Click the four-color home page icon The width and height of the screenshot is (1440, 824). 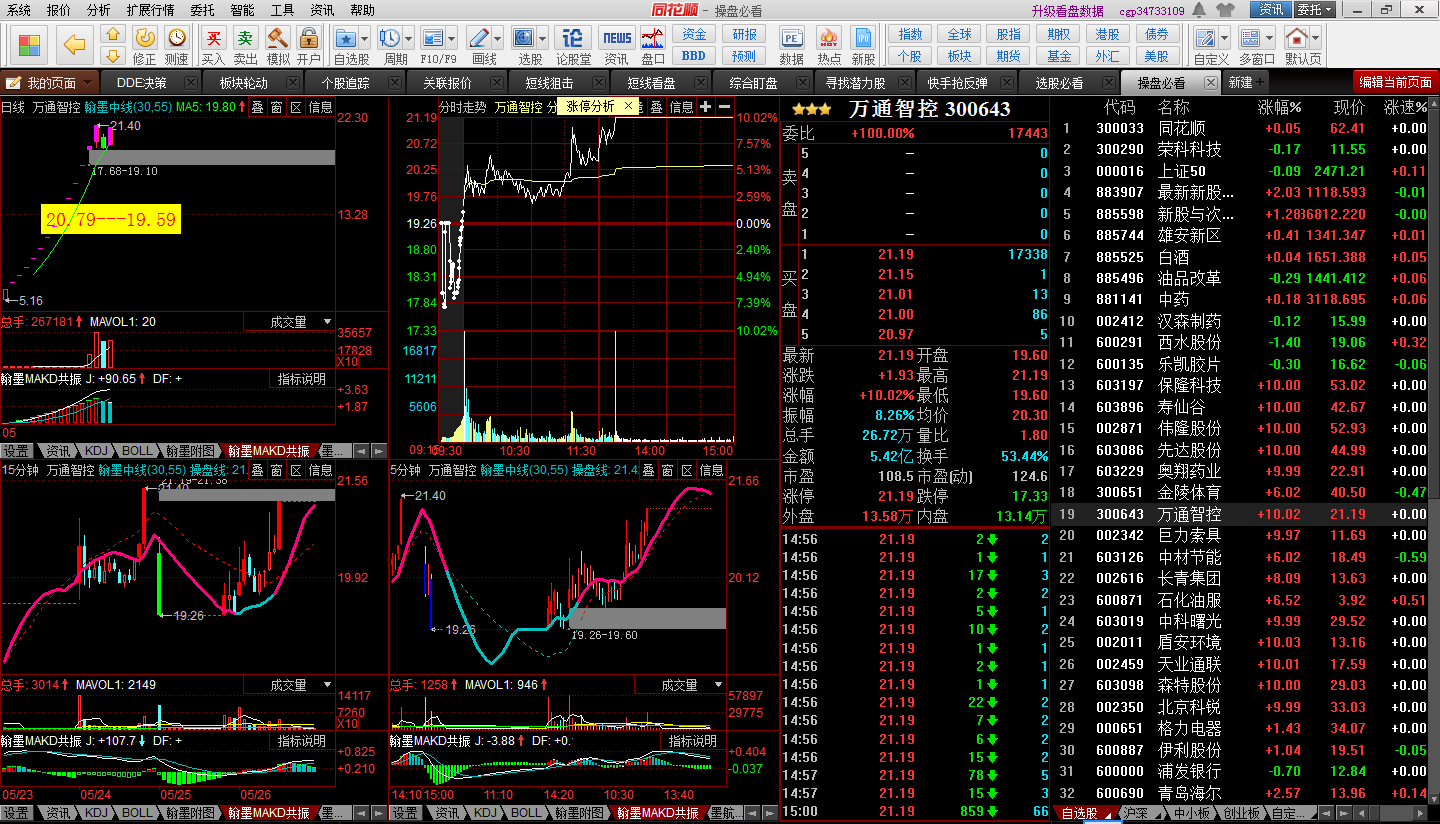(30, 45)
